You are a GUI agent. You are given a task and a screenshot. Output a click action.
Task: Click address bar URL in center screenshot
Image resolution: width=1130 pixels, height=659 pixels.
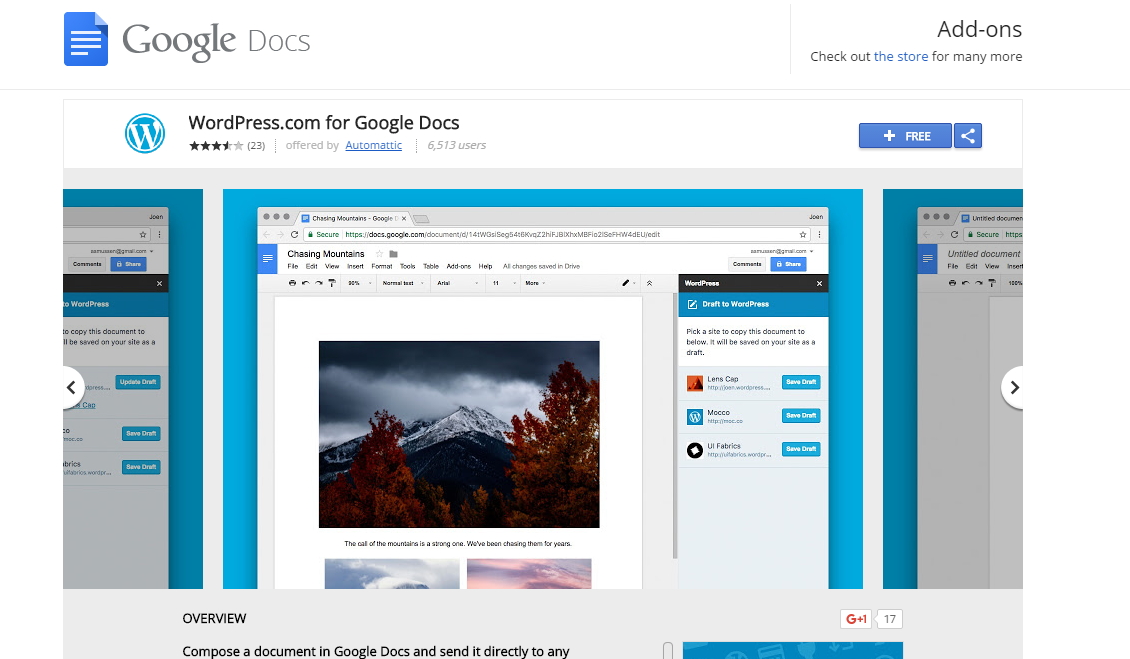tap(502, 234)
